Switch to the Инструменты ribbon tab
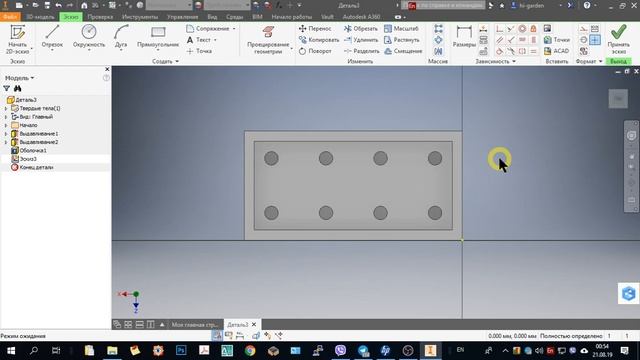640x360 pixels. point(140,17)
